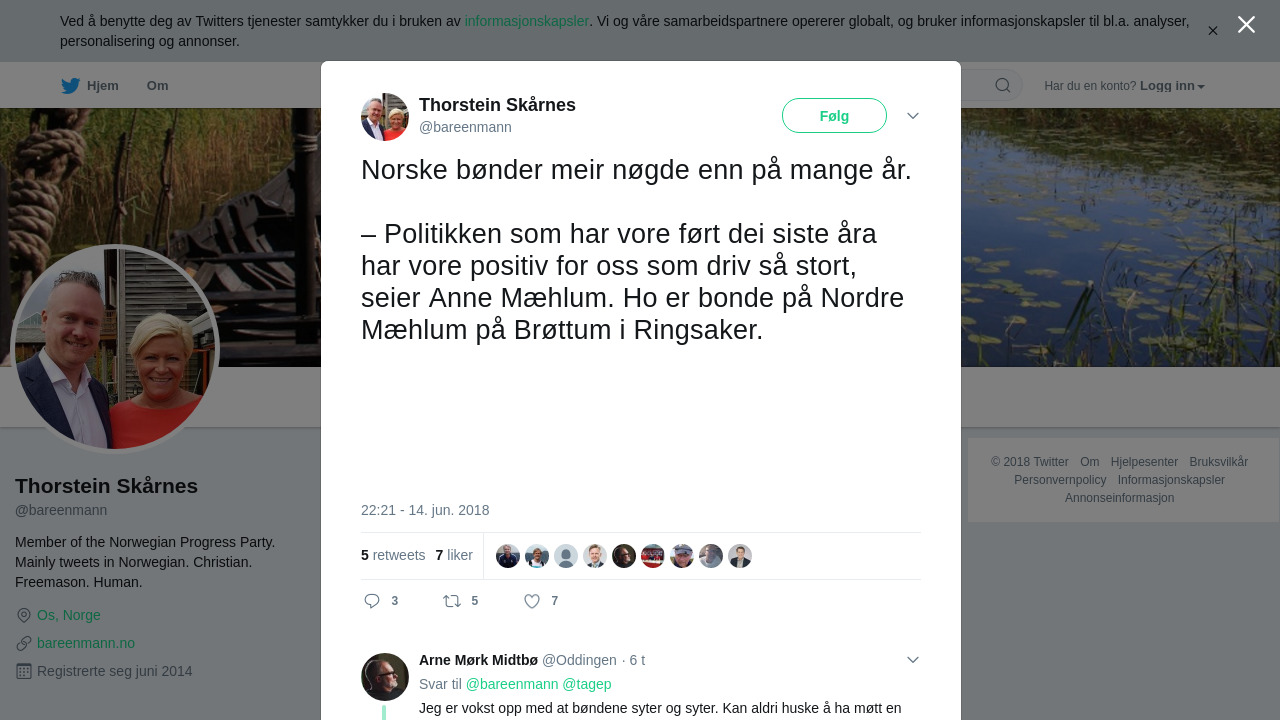The image size is (1280, 720).
Task: Dismiss the cookie notice with small x
Action: pyautogui.click(x=1213, y=31)
